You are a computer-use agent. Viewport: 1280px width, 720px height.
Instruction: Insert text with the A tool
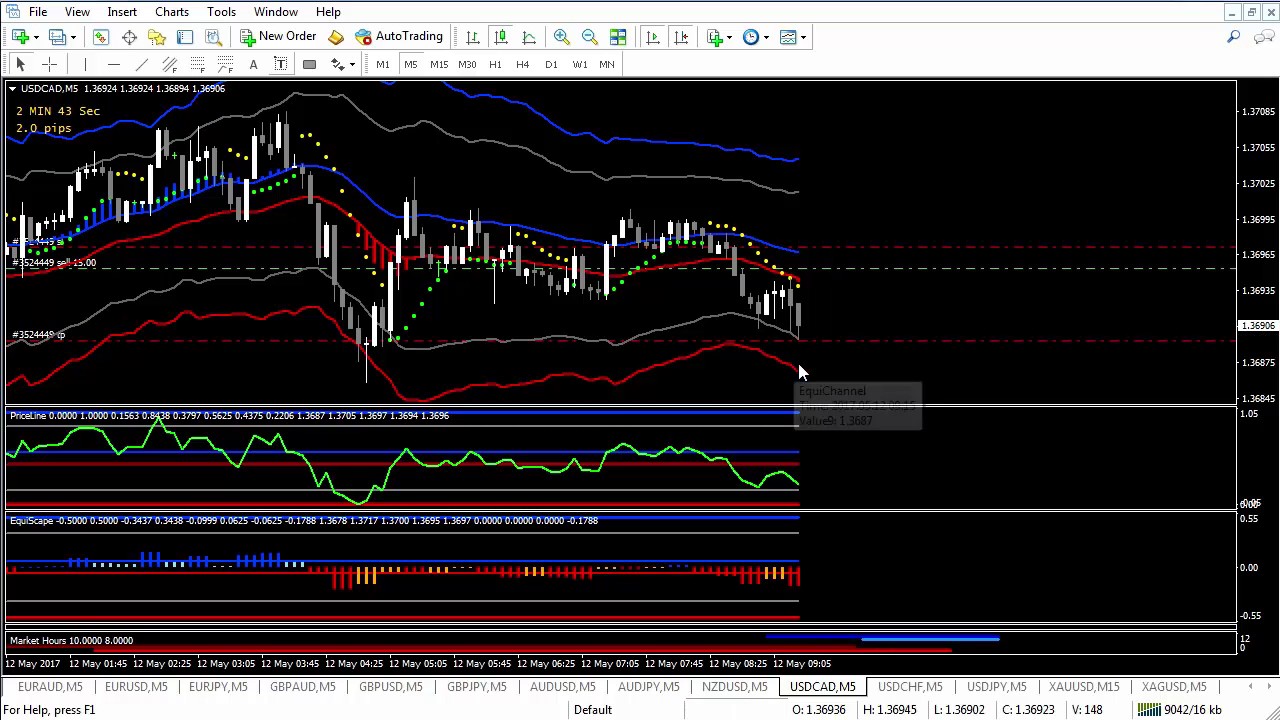(x=254, y=64)
